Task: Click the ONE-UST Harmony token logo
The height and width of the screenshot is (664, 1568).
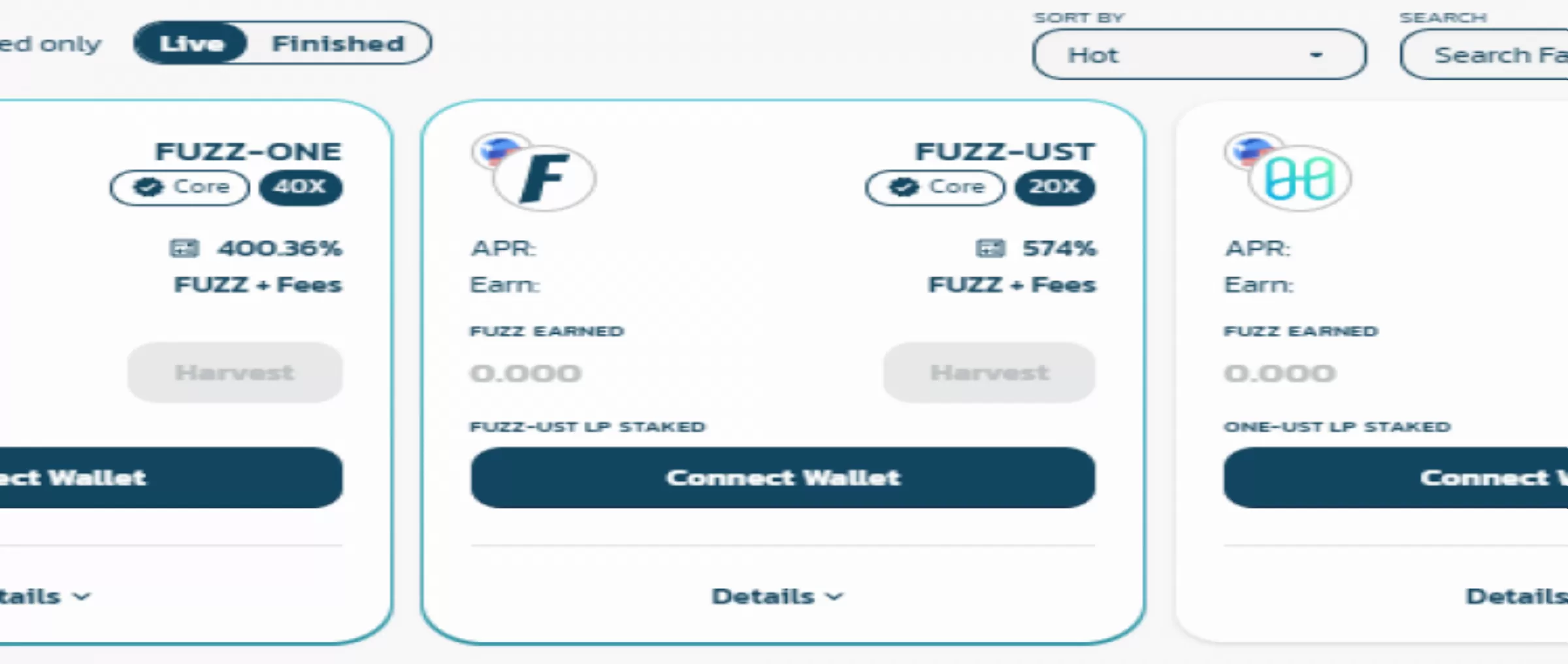Action: (x=1299, y=178)
